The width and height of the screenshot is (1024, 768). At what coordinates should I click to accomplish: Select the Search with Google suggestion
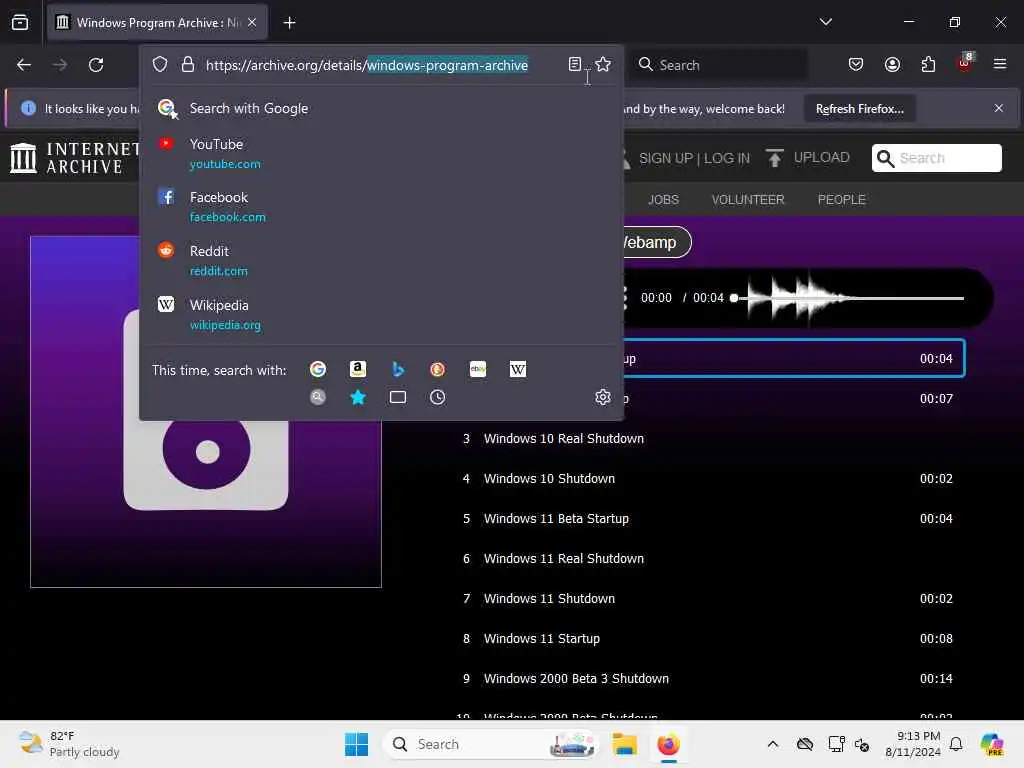(x=381, y=108)
